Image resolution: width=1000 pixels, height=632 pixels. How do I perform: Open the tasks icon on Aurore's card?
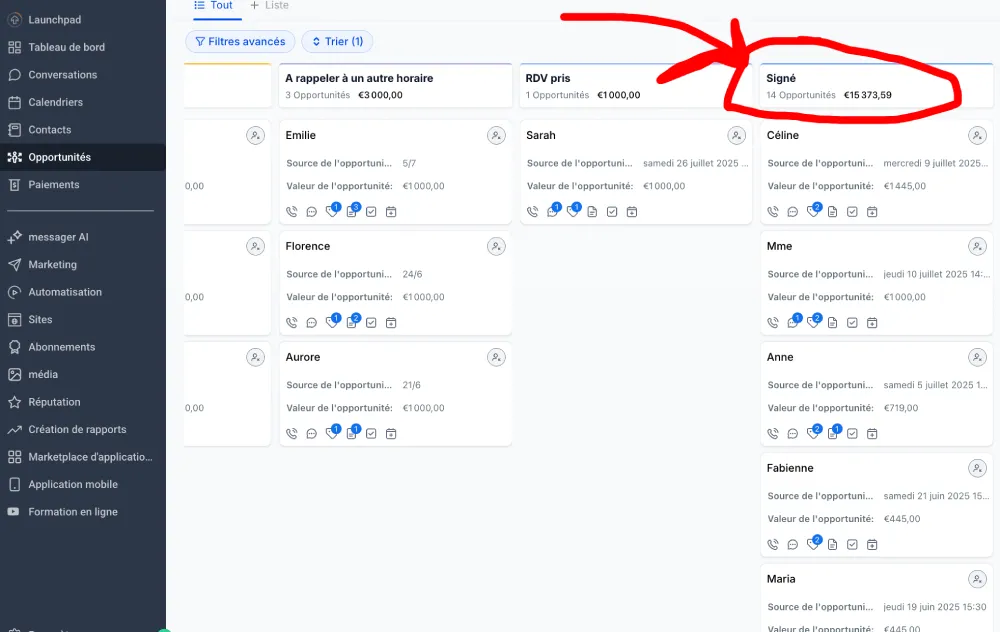(371, 434)
